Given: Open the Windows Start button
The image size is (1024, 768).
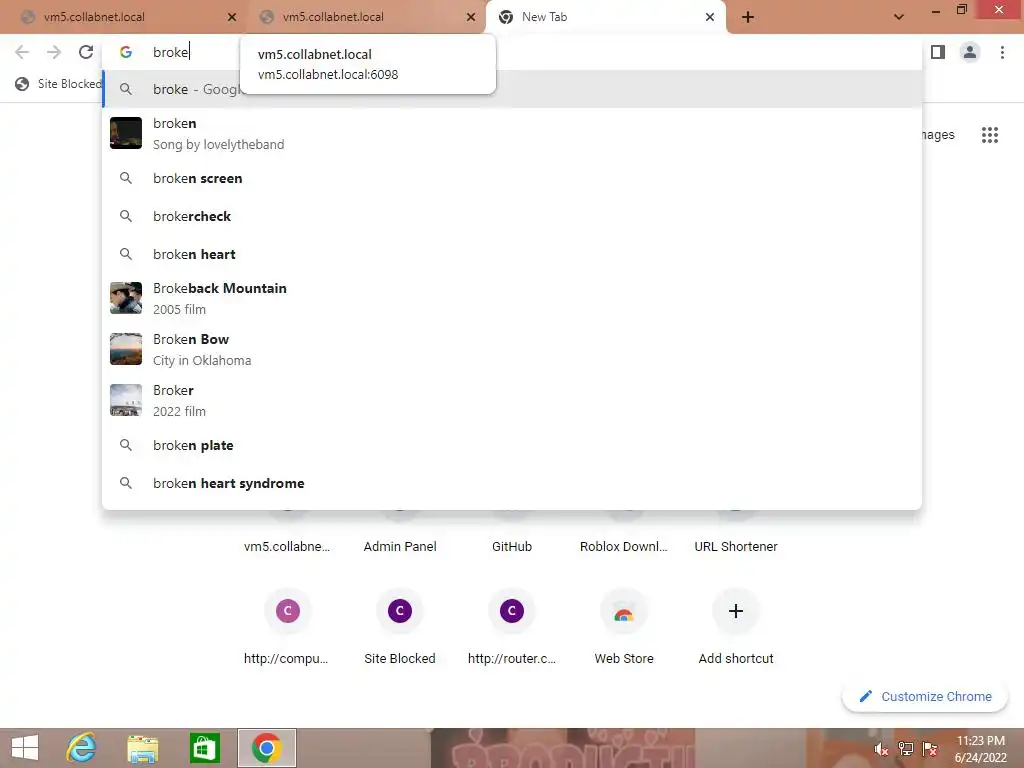Looking at the screenshot, I should pyautogui.click(x=25, y=748).
